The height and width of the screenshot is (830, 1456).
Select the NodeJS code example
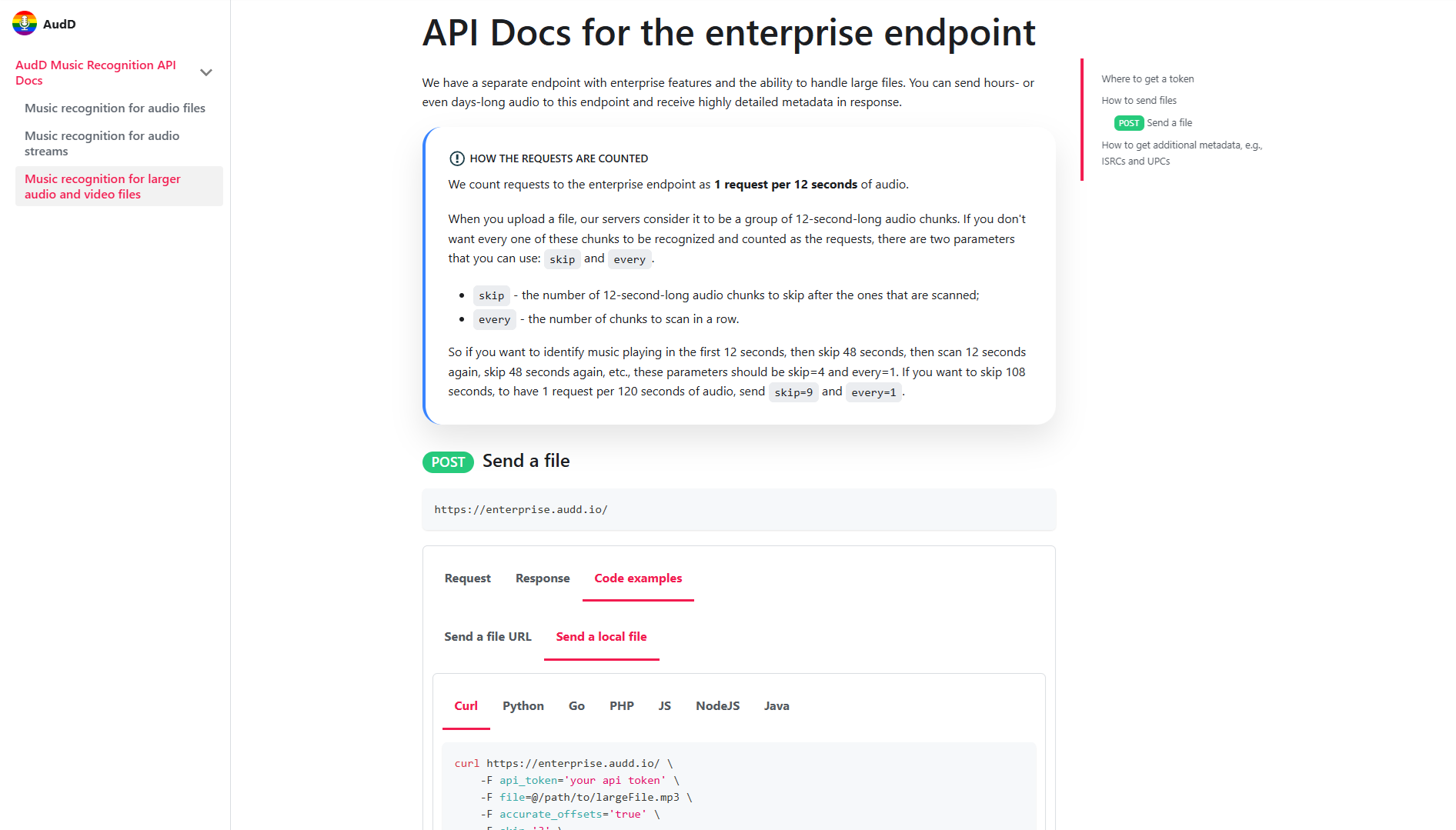pos(716,705)
